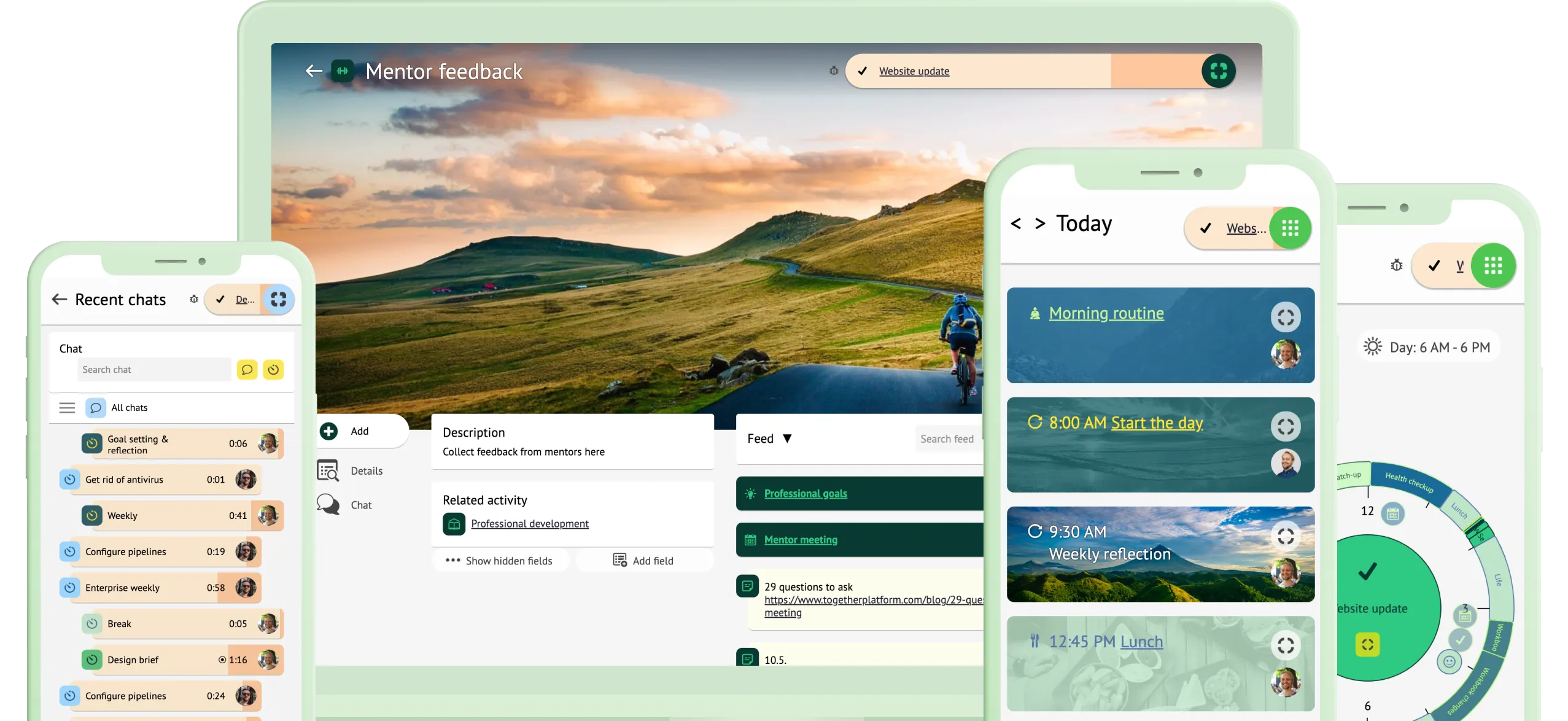
Task: Click focus button on Lunch card
Action: coord(1285,645)
